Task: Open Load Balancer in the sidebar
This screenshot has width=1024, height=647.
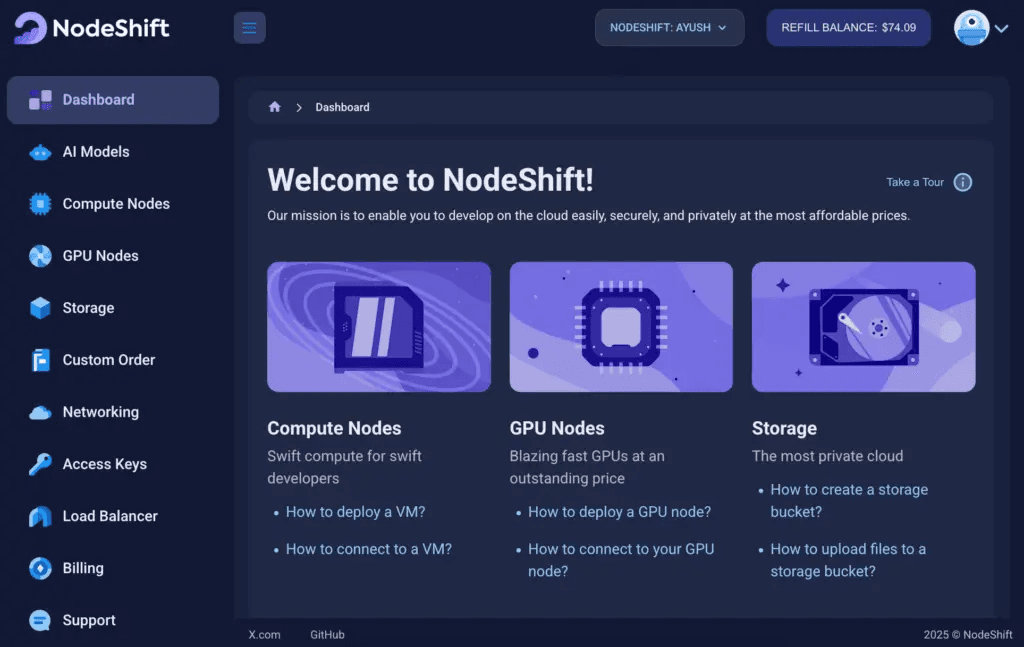Action: click(x=110, y=516)
